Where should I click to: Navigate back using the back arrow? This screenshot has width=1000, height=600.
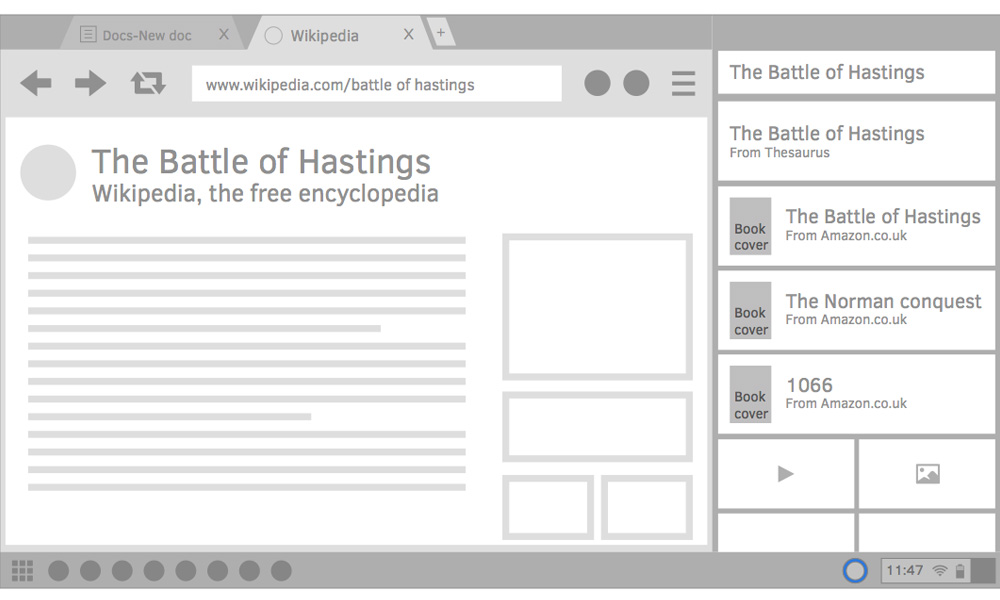pos(36,84)
